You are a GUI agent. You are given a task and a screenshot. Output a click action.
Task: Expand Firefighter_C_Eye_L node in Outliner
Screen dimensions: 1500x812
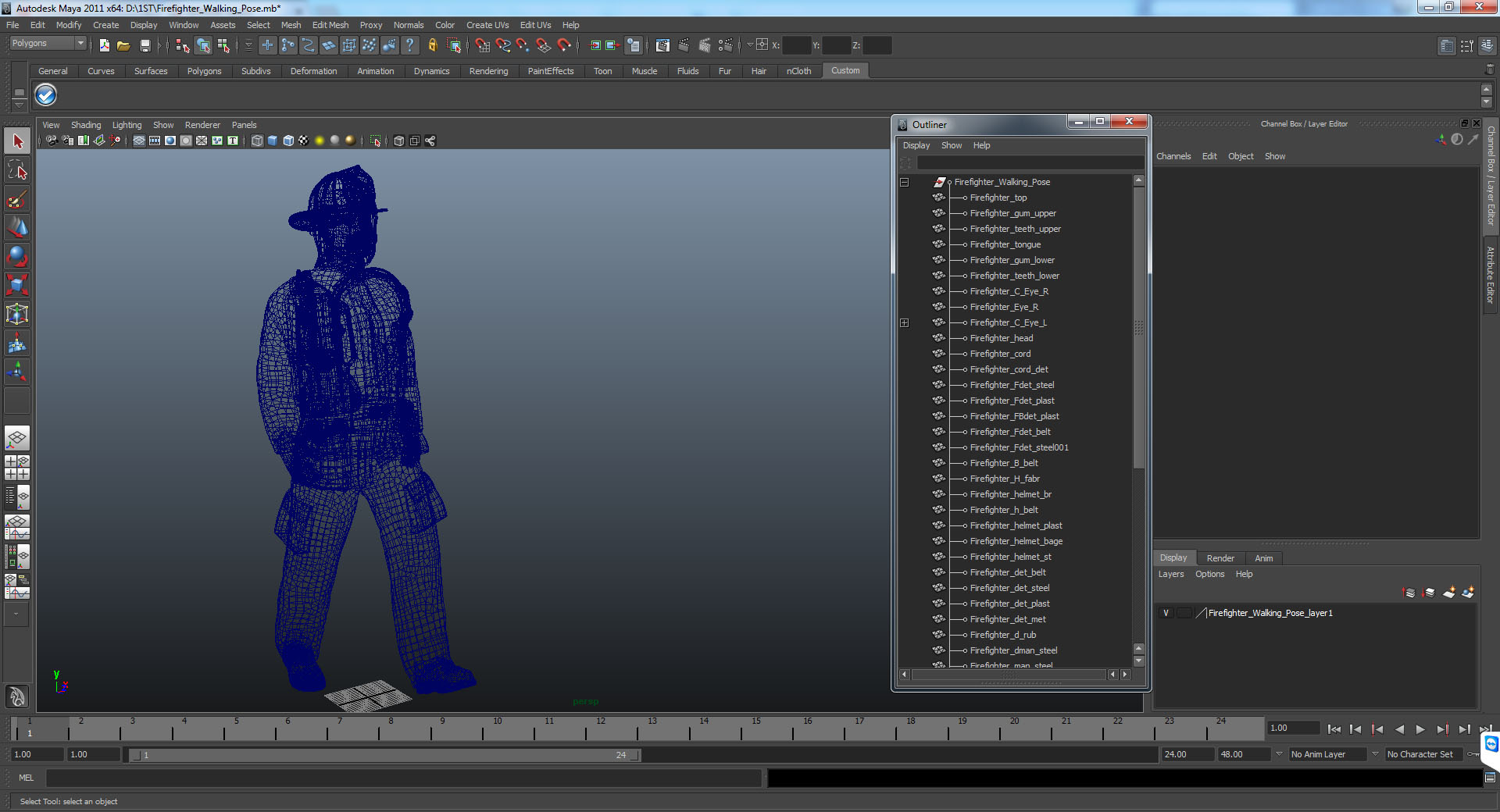pyautogui.click(x=905, y=322)
